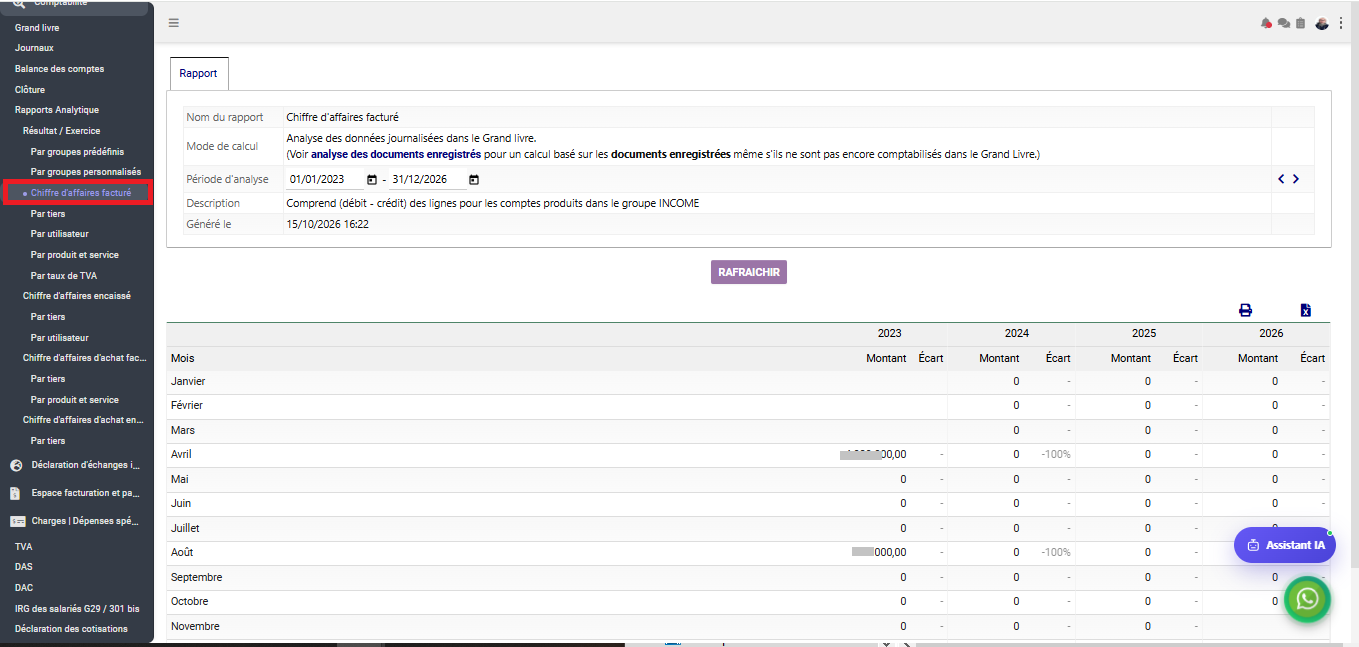Go to Clôture menu item
The width and height of the screenshot is (1359, 647).
coord(29,90)
